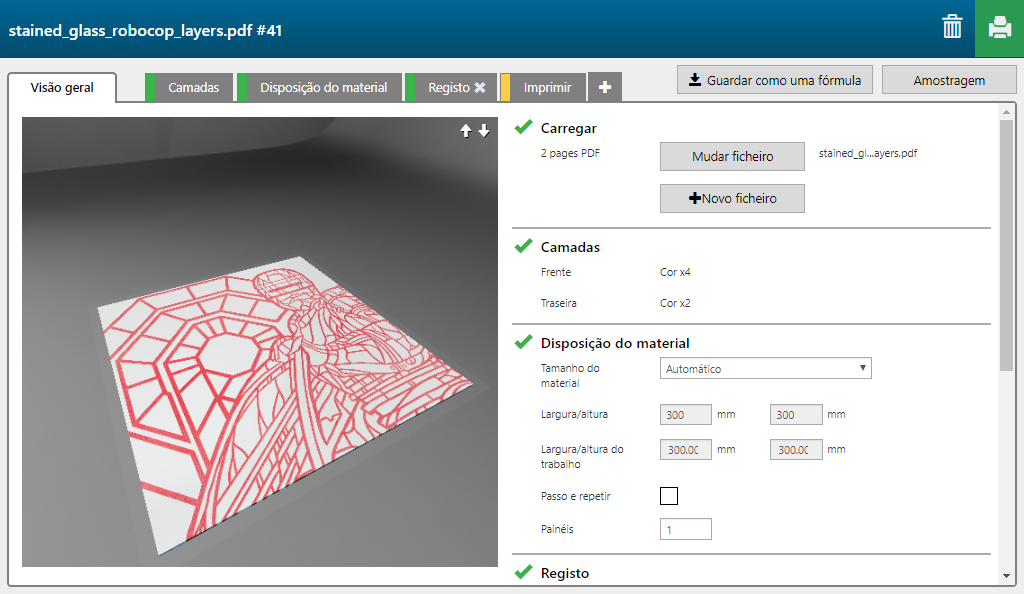The height and width of the screenshot is (594, 1024).
Task: Click the 2 pages PDF text
Action: 570,153
